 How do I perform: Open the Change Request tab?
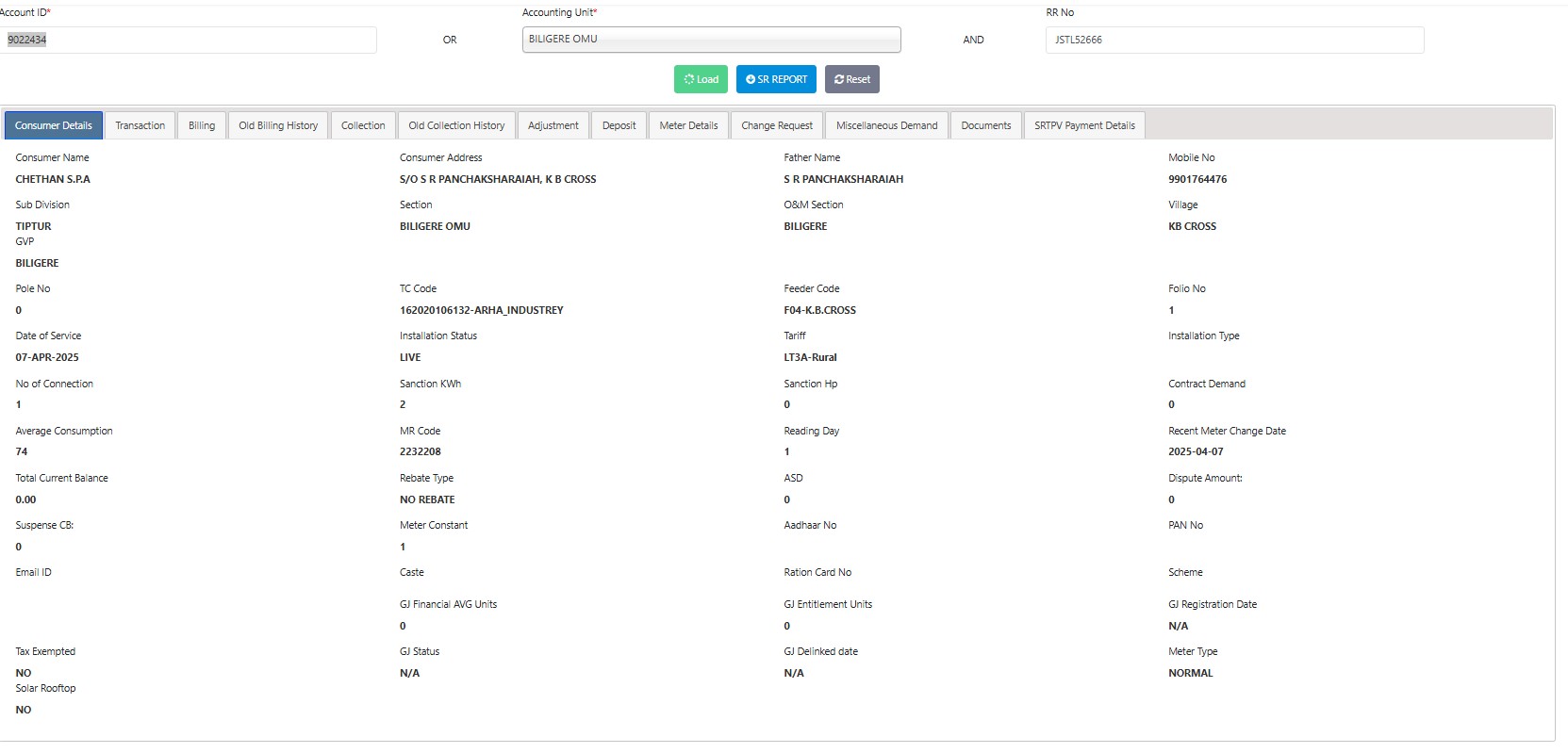(777, 125)
